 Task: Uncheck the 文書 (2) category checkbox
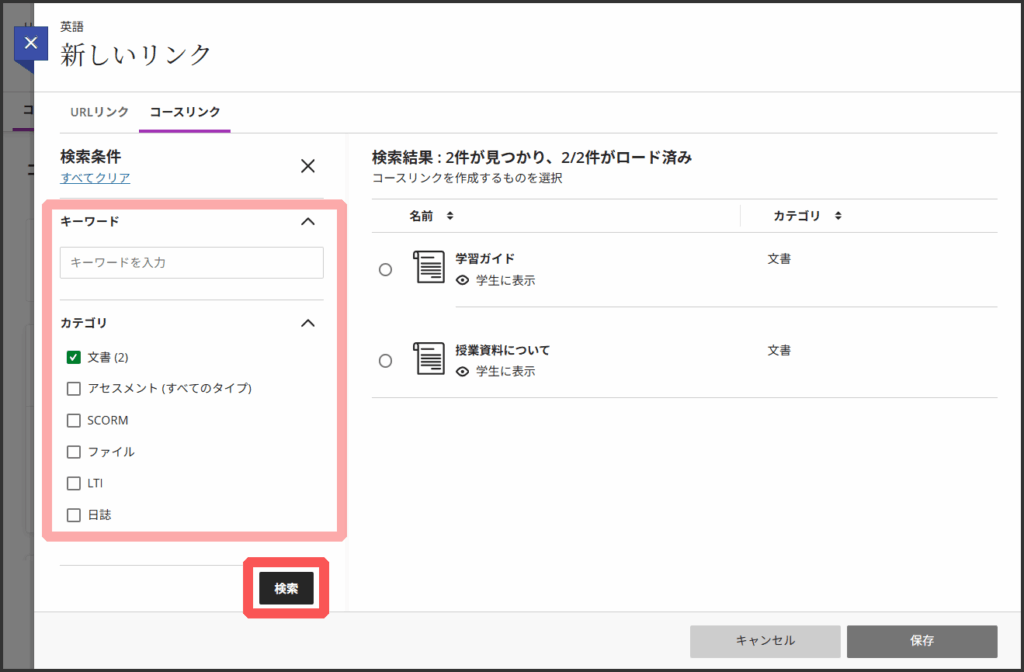[x=73, y=357]
